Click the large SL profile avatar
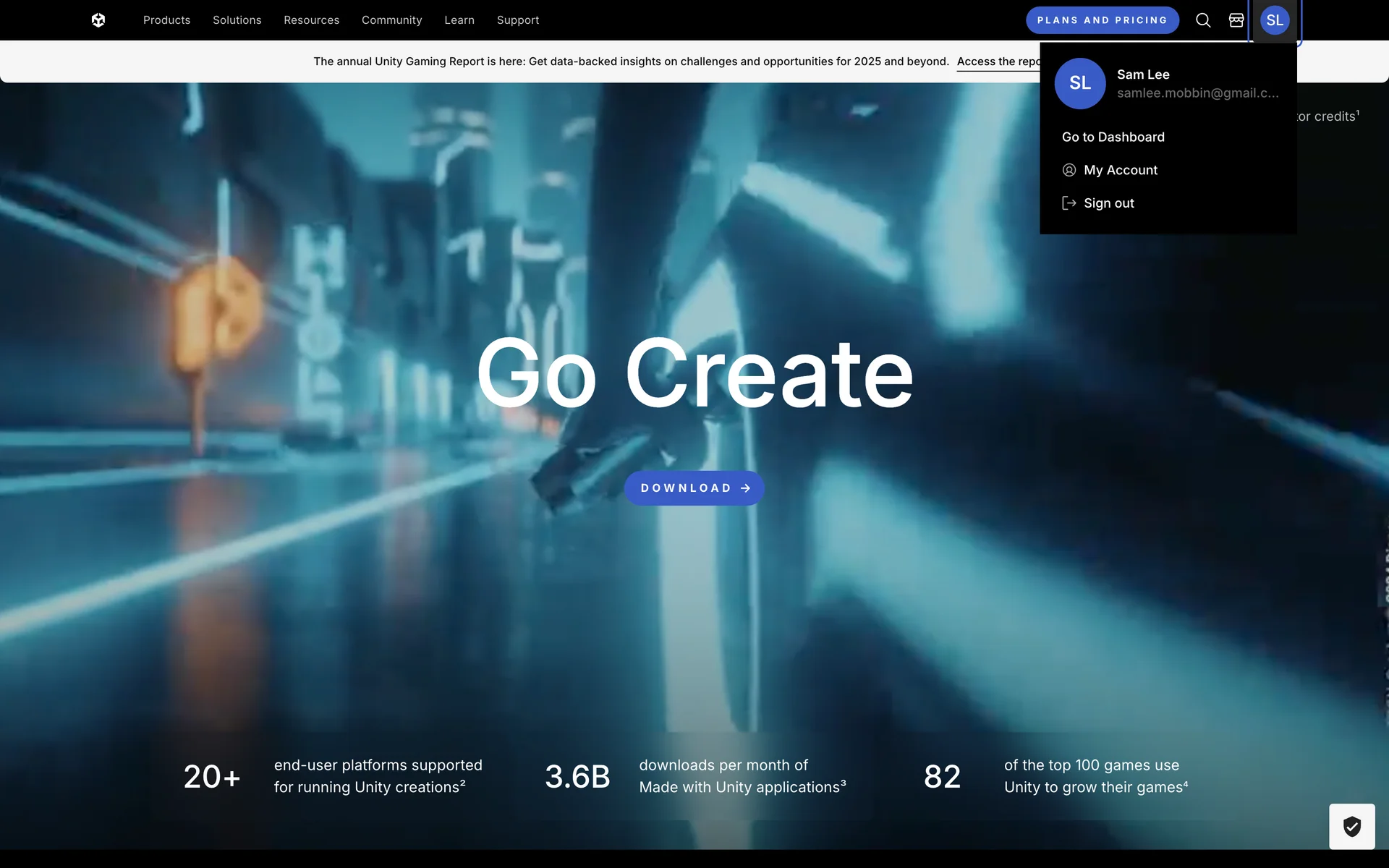 pos(1079,83)
